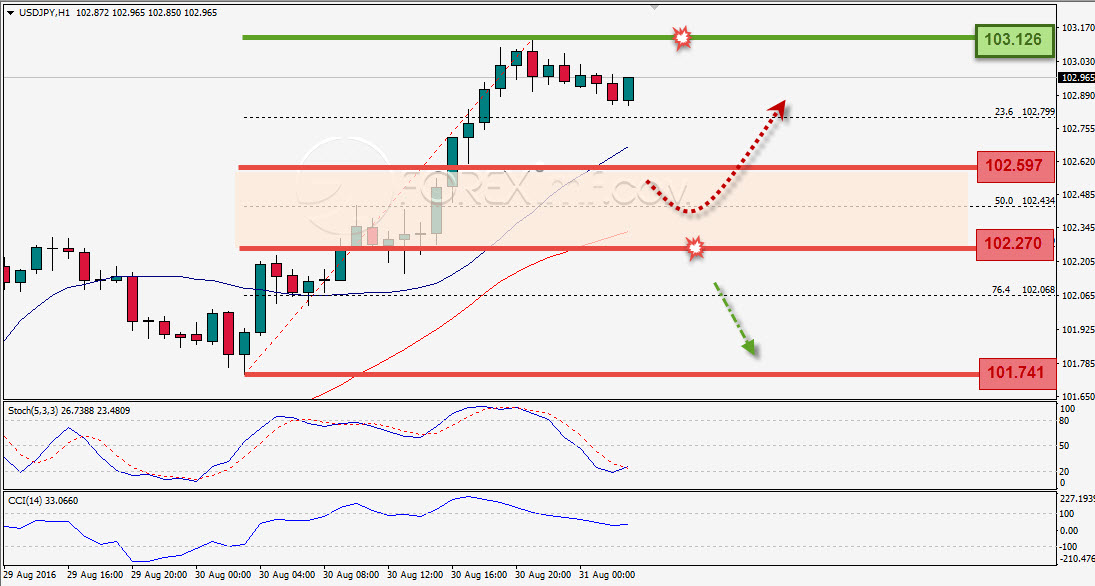Select the black current price tag 102.965
The image size is (1095, 586).
[1077, 78]
